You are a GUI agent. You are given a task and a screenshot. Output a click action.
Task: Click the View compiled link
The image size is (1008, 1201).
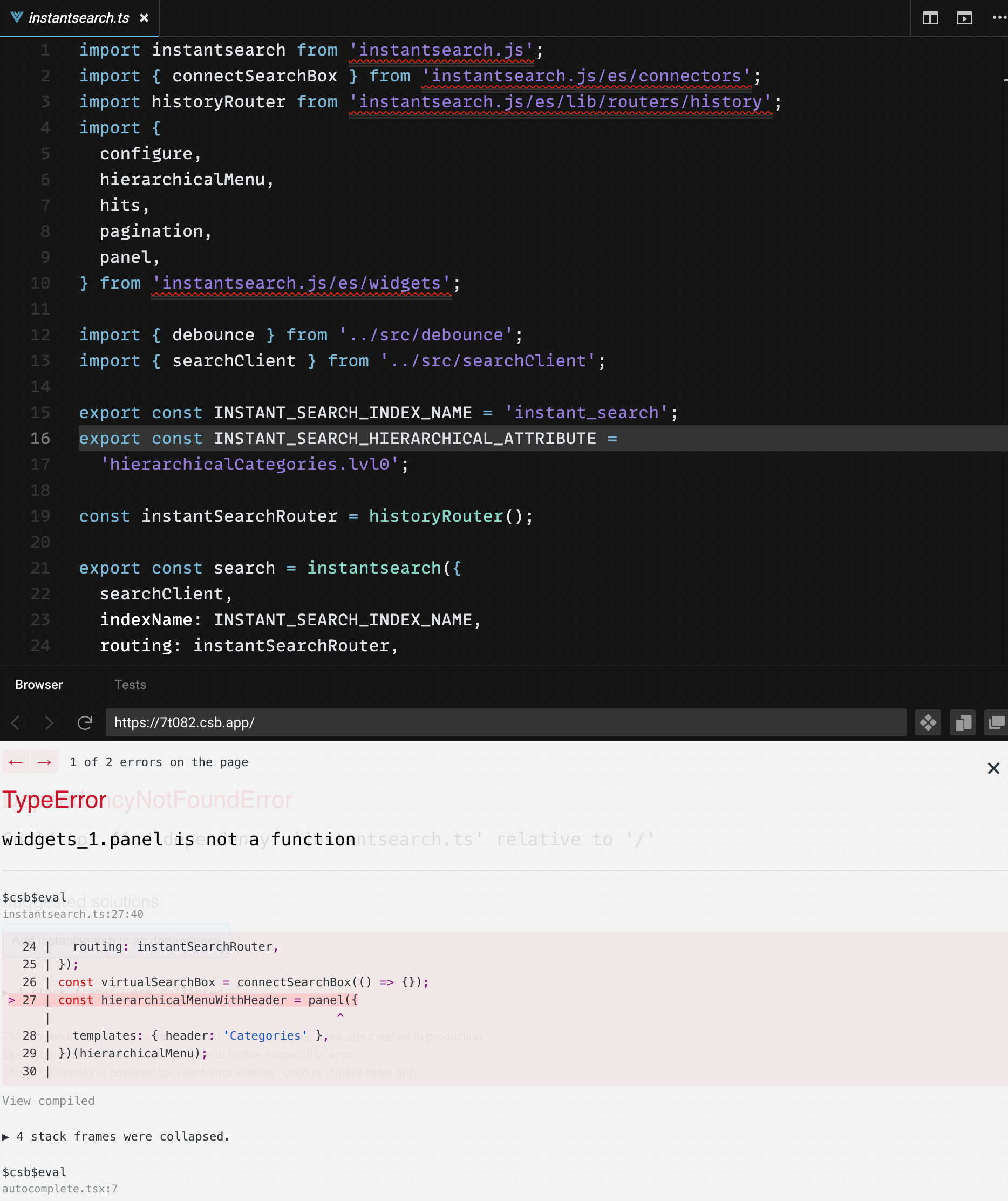(49, 1100)
